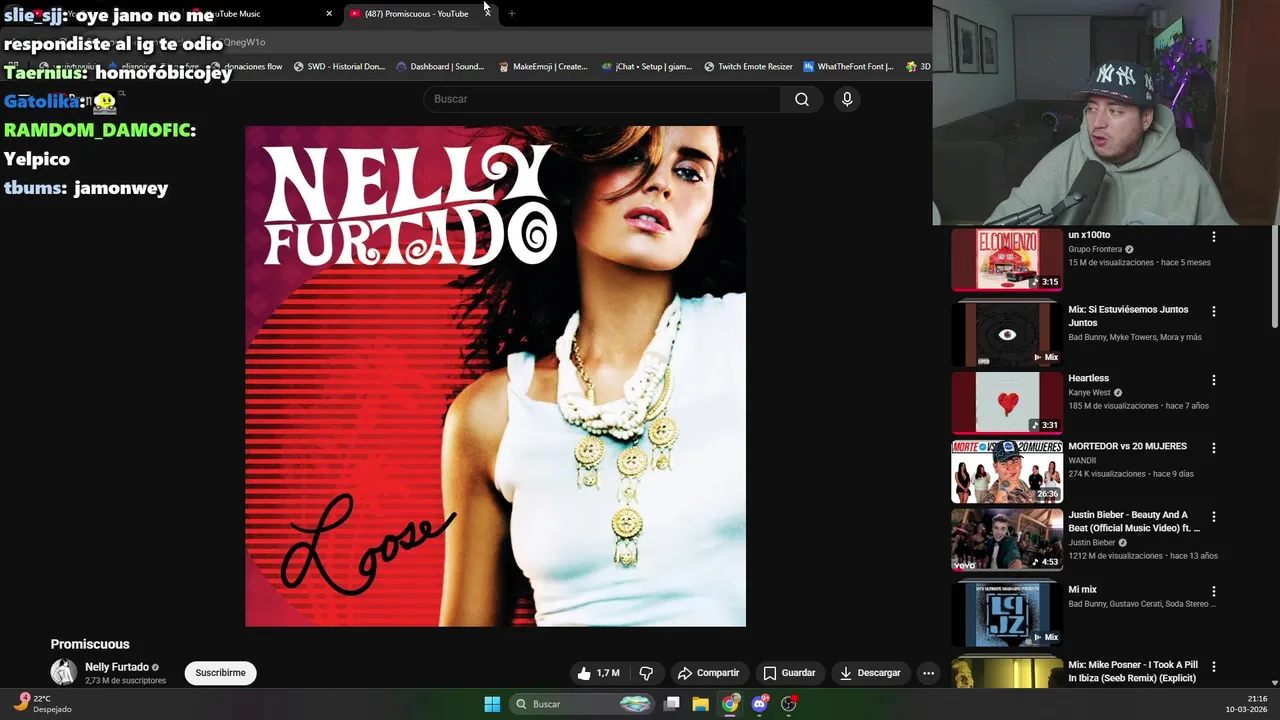Close the Promiscuous - YouTube tab
This screenshot has width=1280, height=720.
click(487, 13)
